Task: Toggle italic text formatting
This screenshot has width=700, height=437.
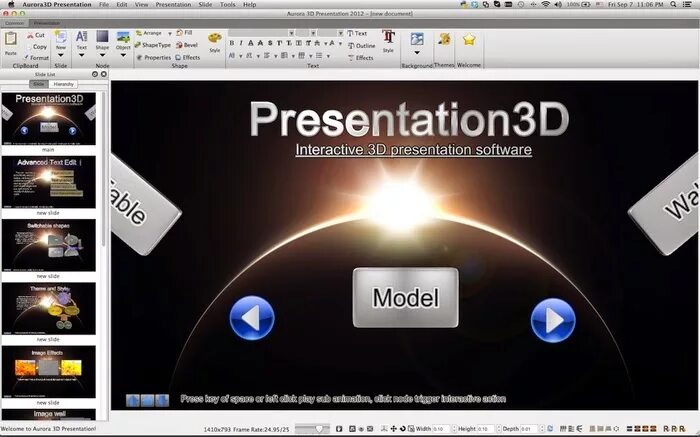Action: coord(241,43)
